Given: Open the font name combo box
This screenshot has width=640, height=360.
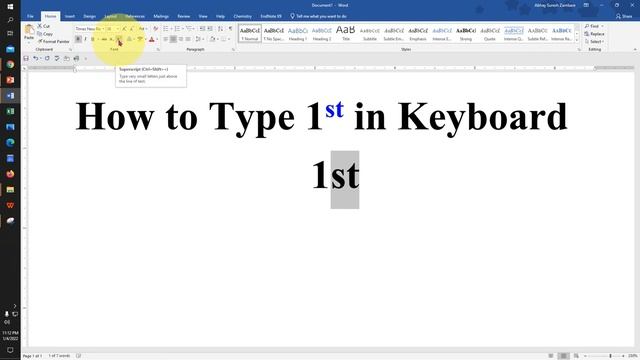Looking at the screenshot, I should click(x=89, y=29).
